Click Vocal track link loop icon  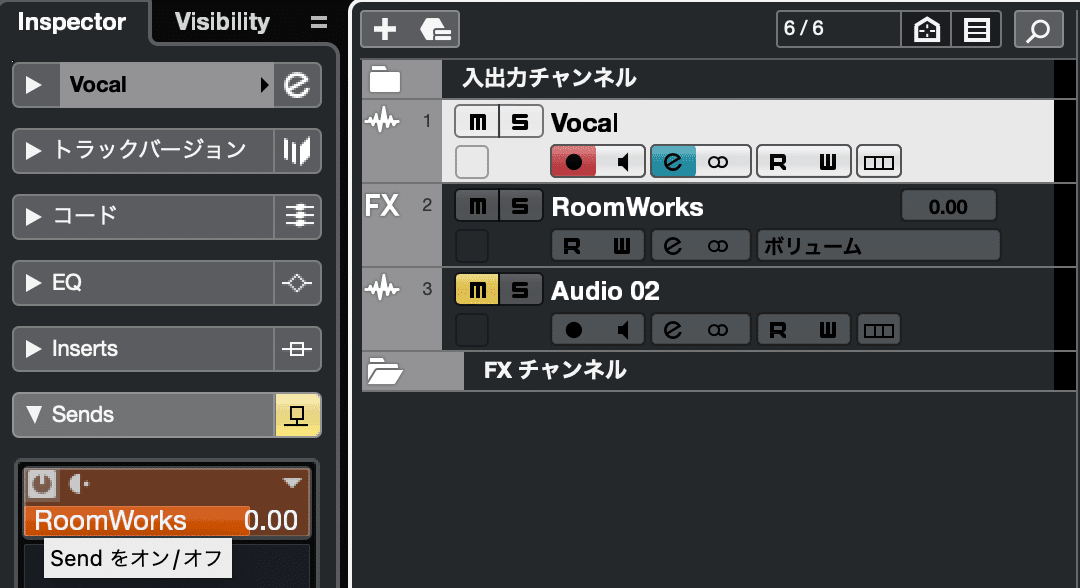coord(718,162)
